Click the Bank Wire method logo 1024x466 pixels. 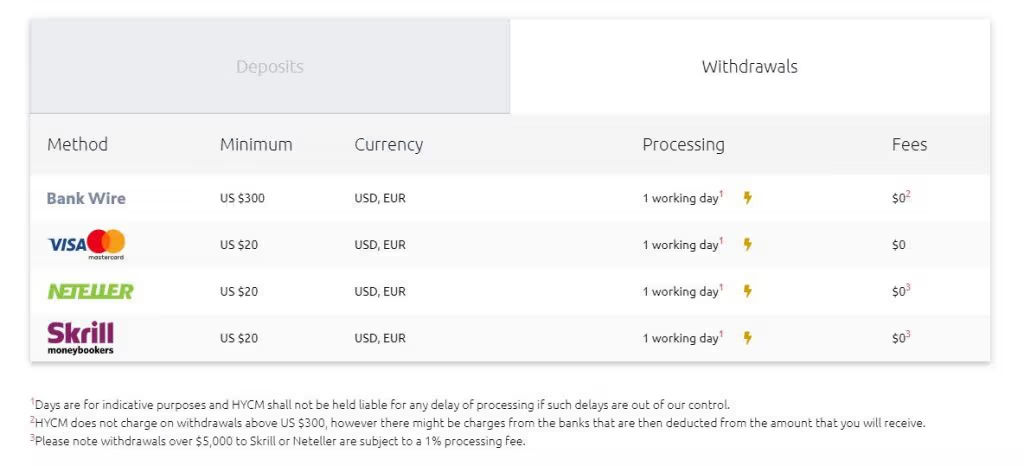86,198
